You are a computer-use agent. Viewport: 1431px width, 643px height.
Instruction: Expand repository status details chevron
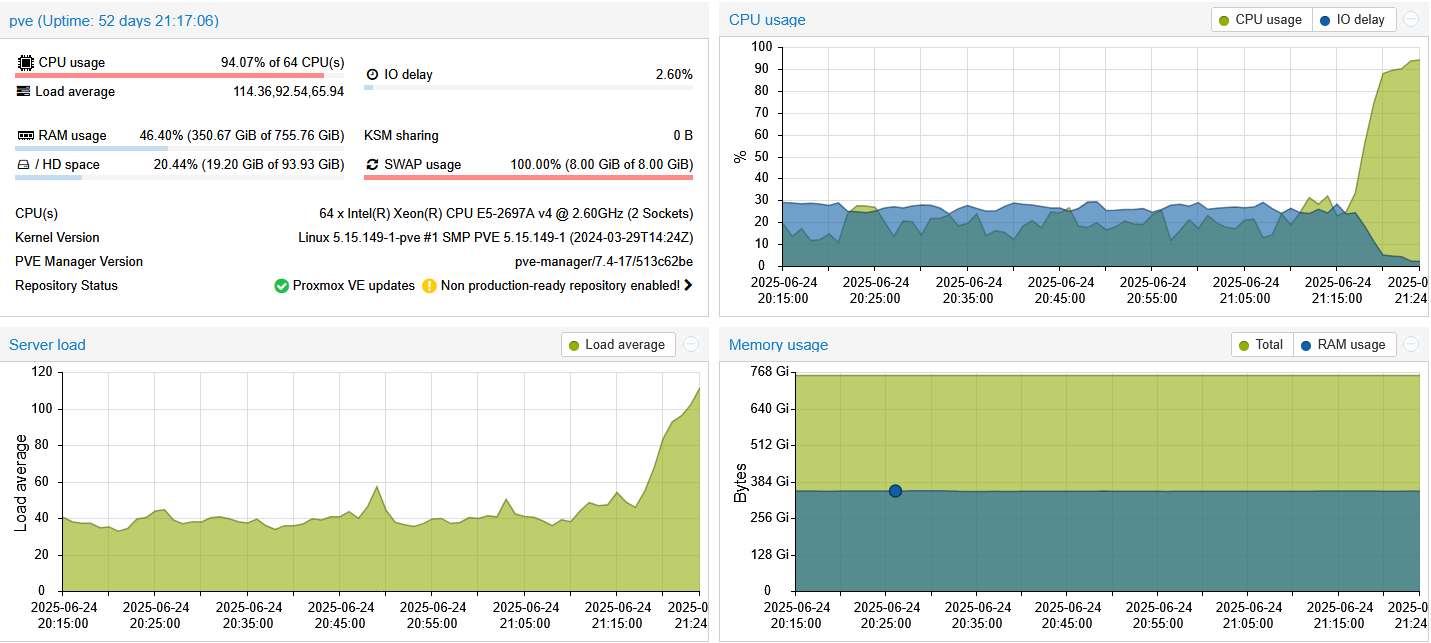tap(688, 286)
